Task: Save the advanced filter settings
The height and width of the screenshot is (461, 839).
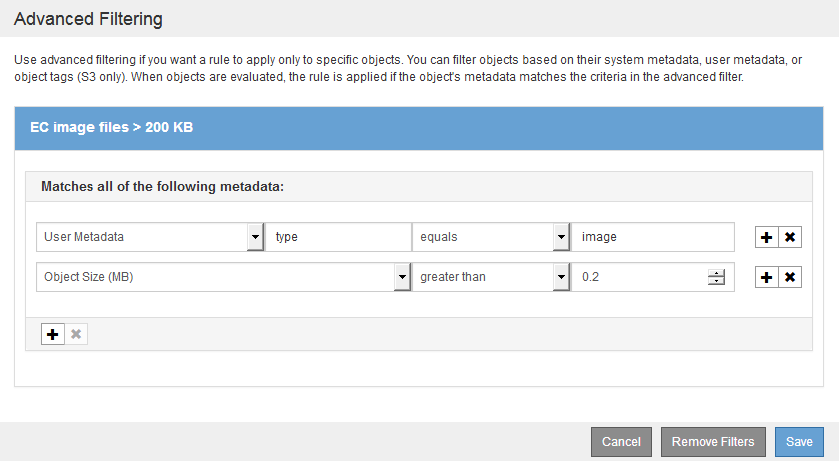Action: (x=798, y=442)
